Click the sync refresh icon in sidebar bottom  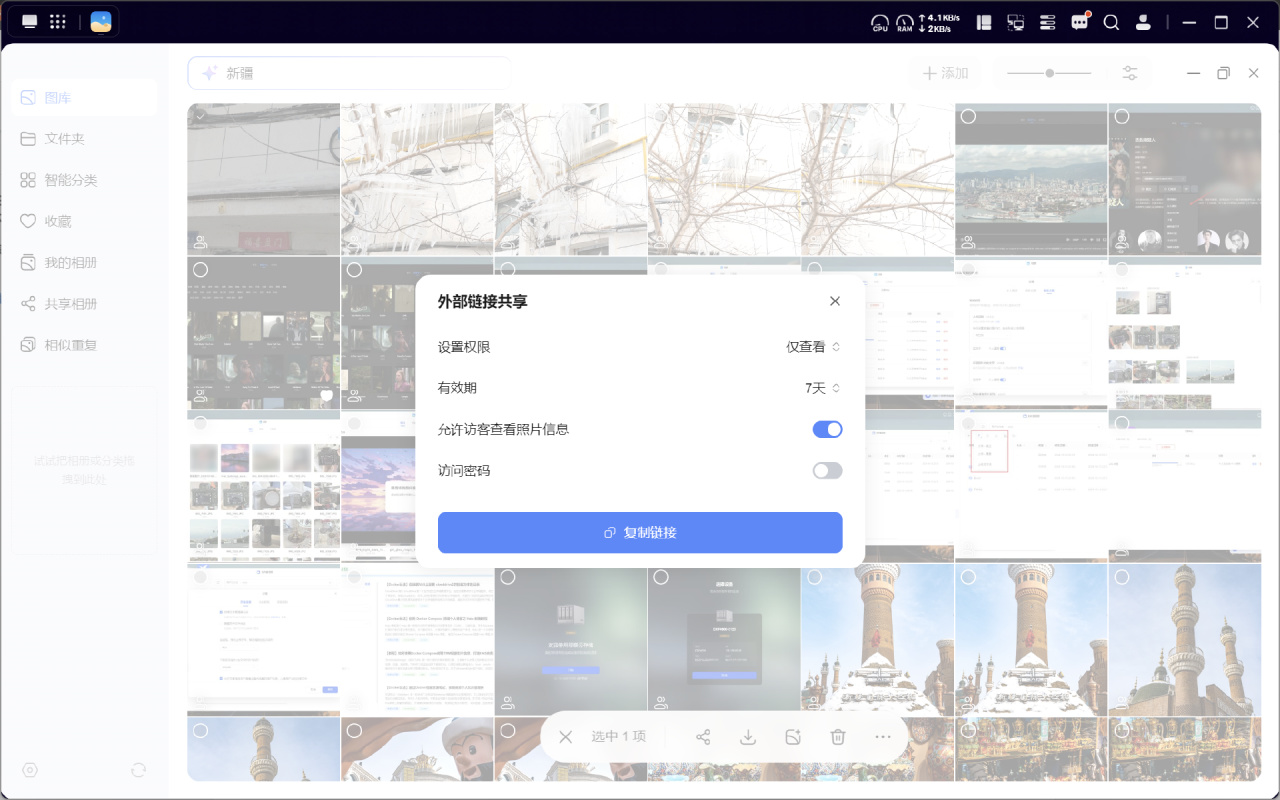point(138,770)
